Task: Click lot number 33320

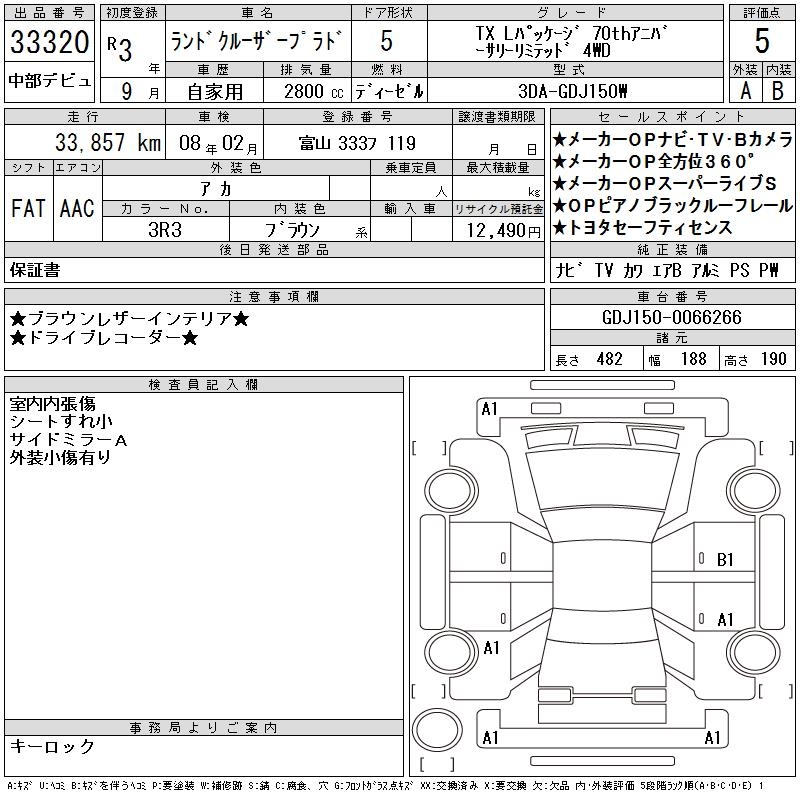Action: [x=49, y=42]
